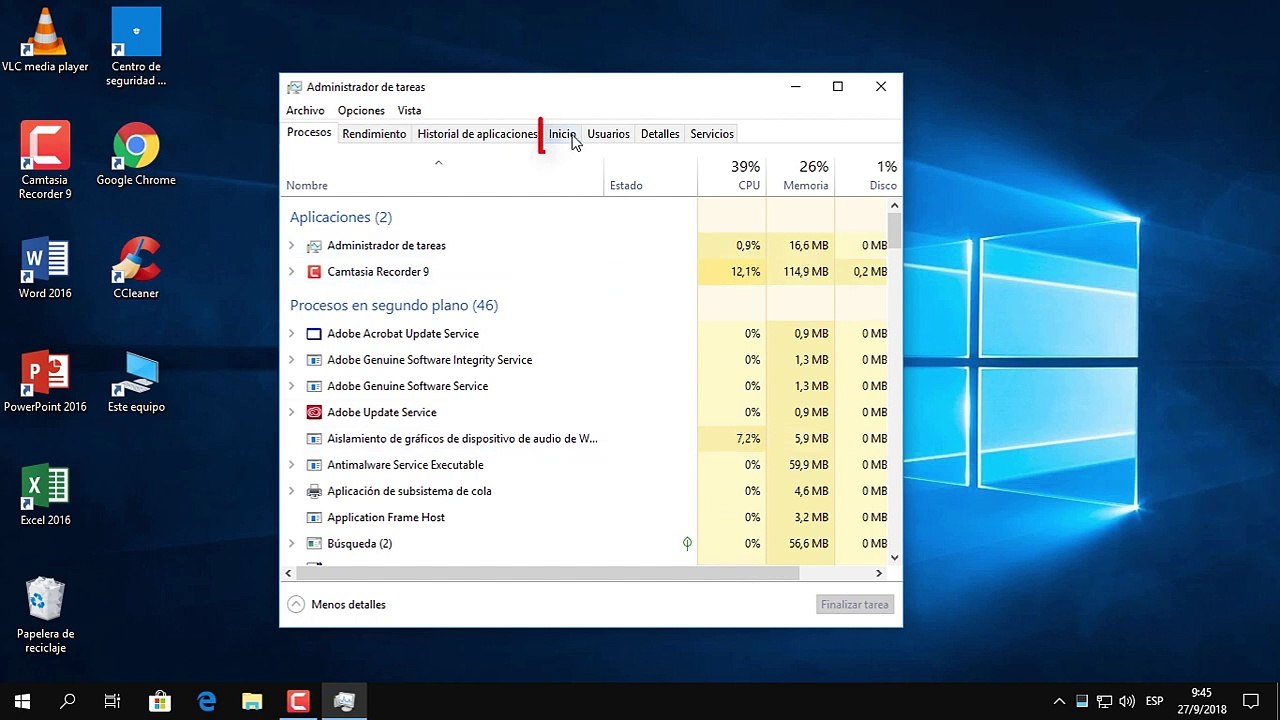Image resolution: width=1280 pixels, height=720 pixels.
Task: Open the Vista menu
Action: (409, 111)
